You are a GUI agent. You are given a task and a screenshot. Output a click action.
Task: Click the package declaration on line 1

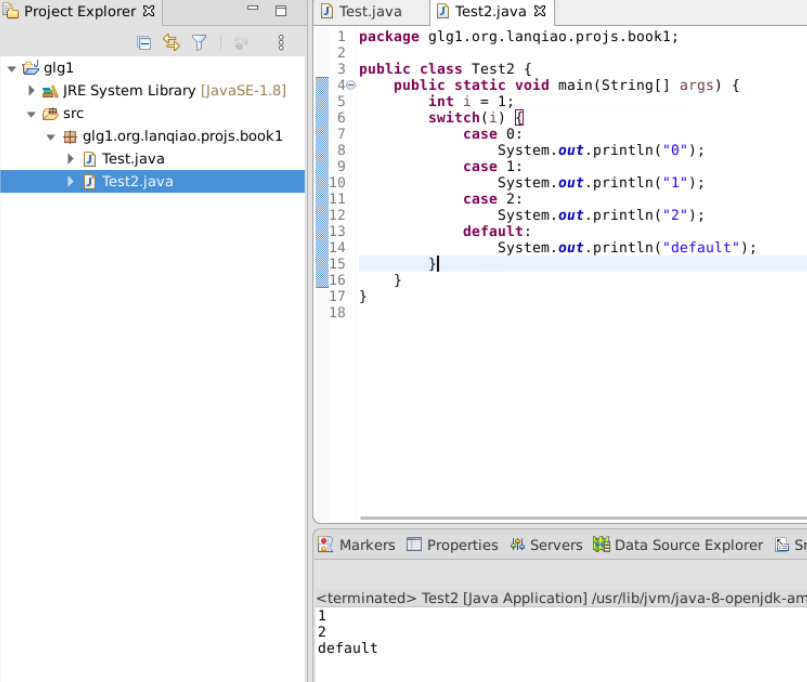[x=519, y=37]
